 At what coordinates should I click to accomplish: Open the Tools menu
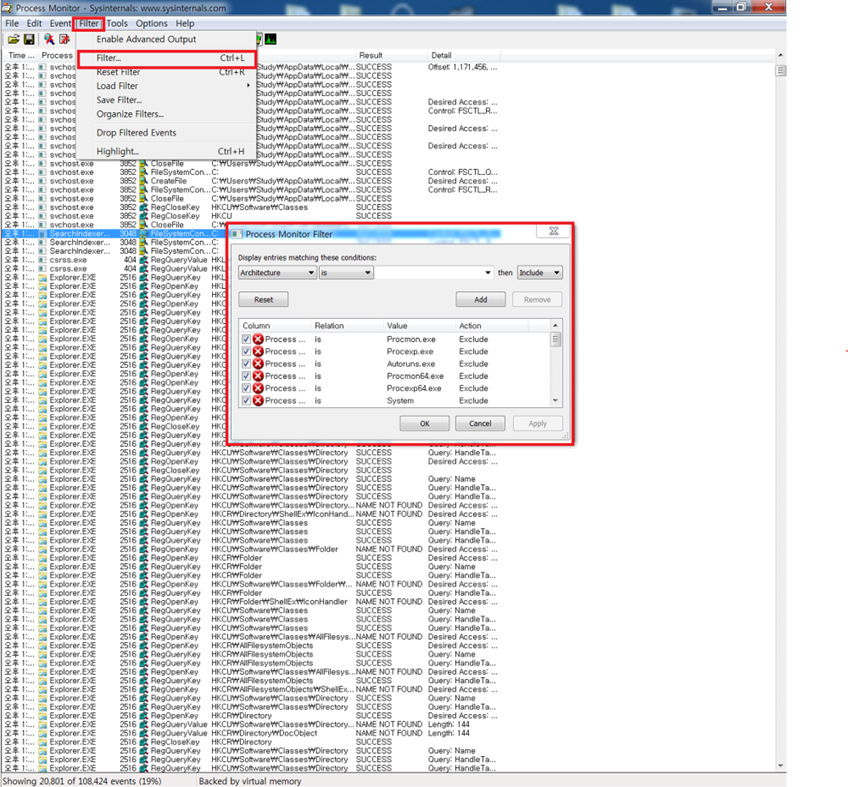117,23
